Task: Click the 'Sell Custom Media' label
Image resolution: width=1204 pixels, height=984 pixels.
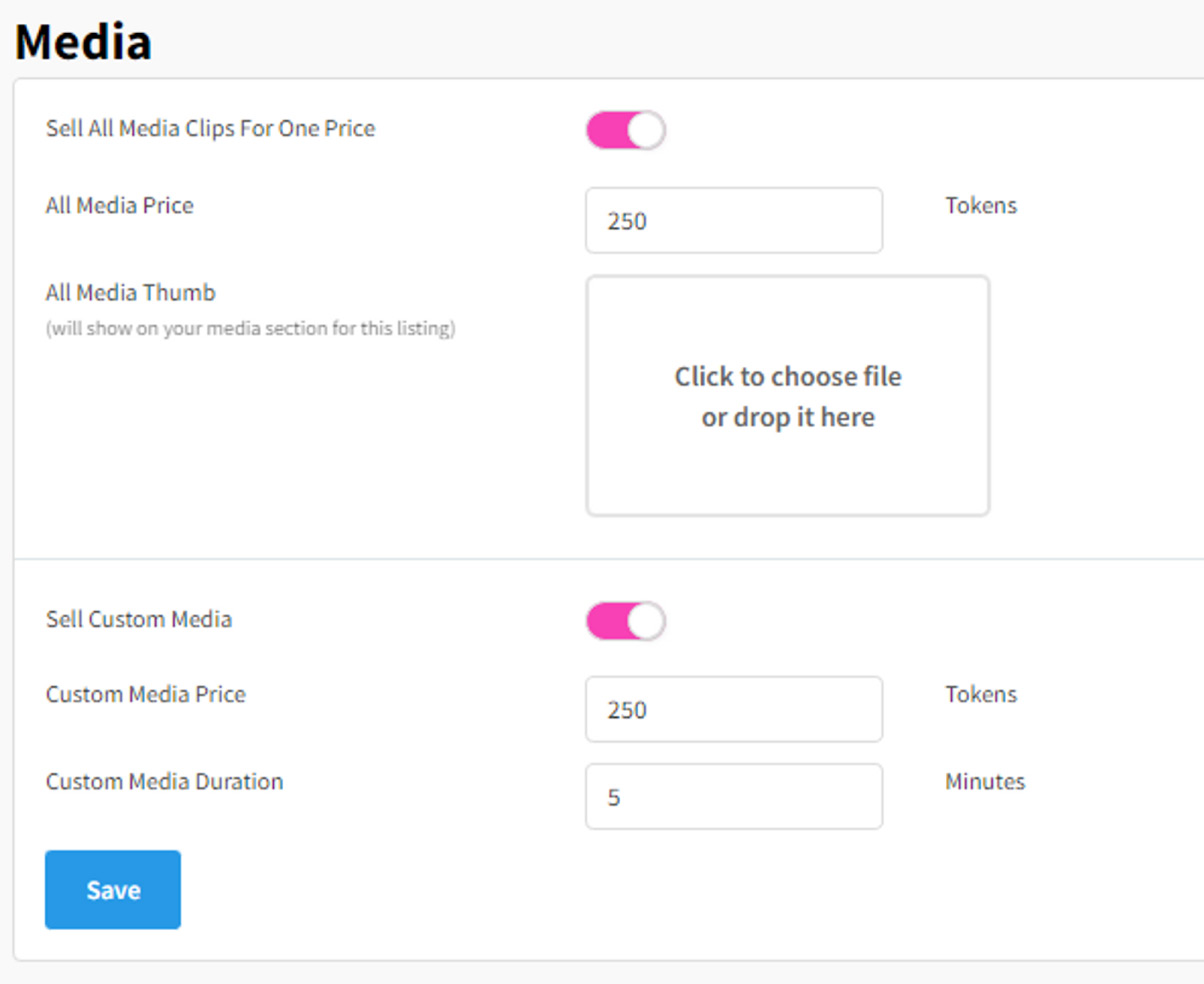Action: click(139, 619)
